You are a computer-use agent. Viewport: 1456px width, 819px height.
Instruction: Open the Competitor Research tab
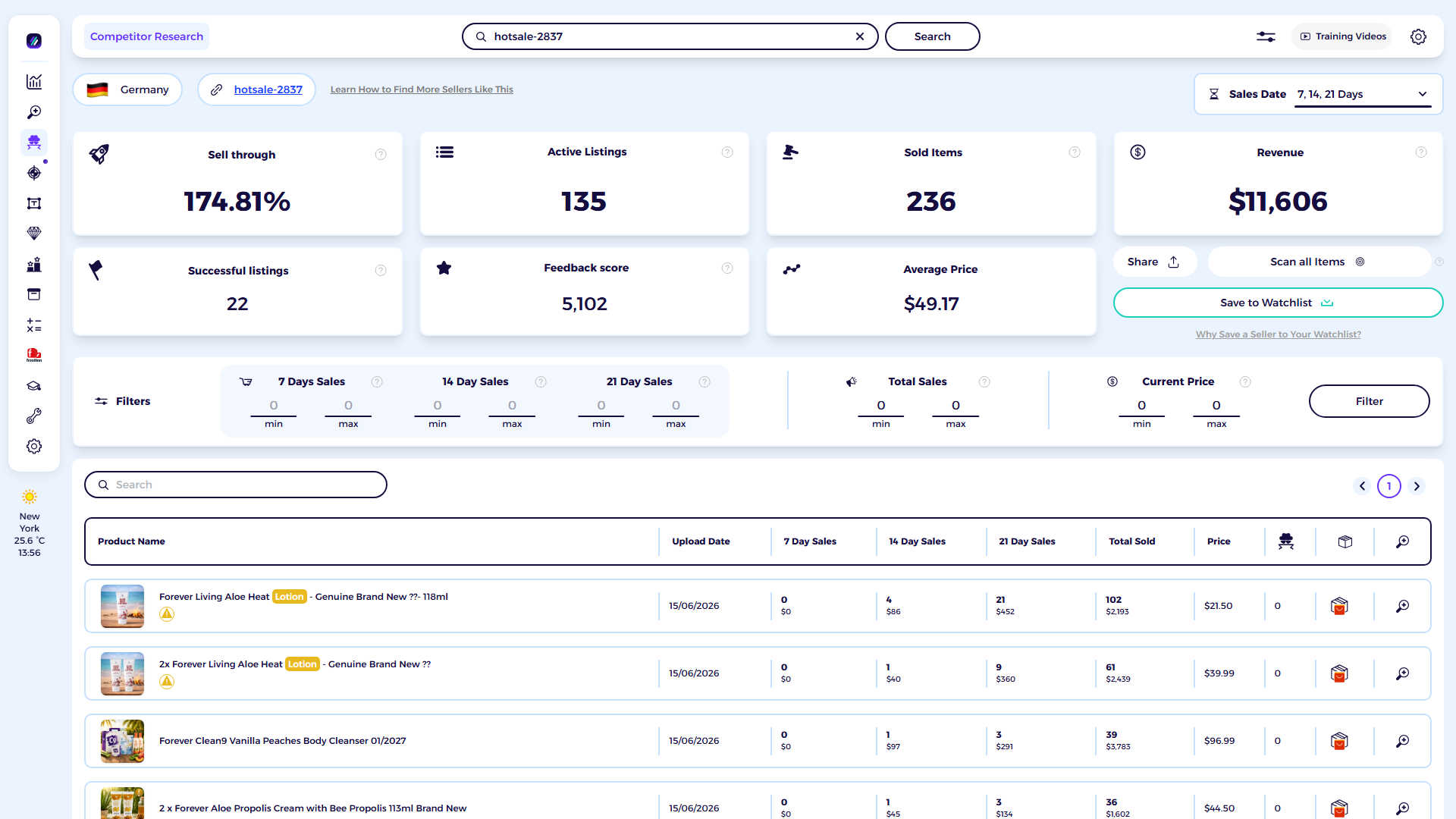tap(146, 36)
